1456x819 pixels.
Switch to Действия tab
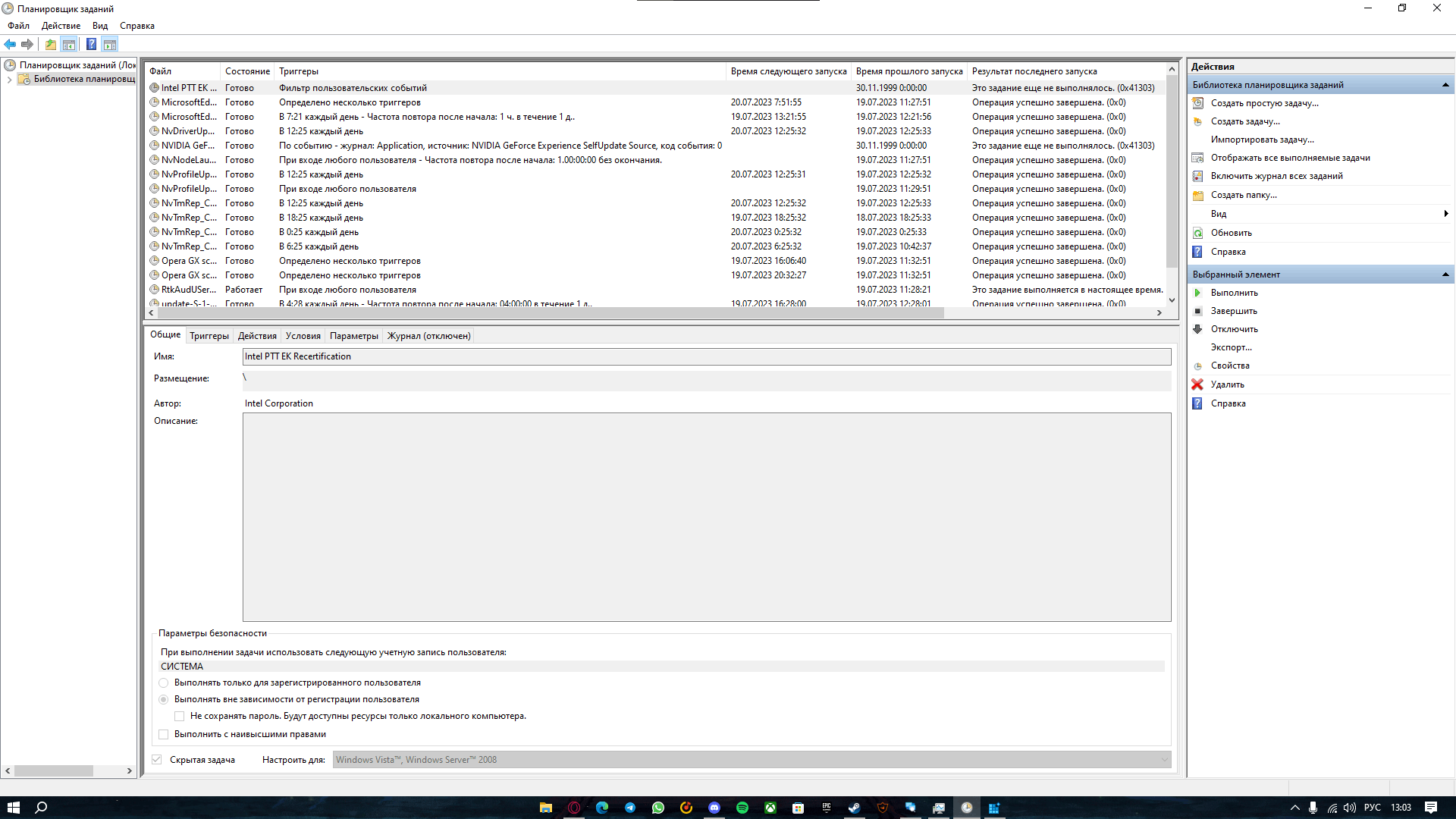257,336
